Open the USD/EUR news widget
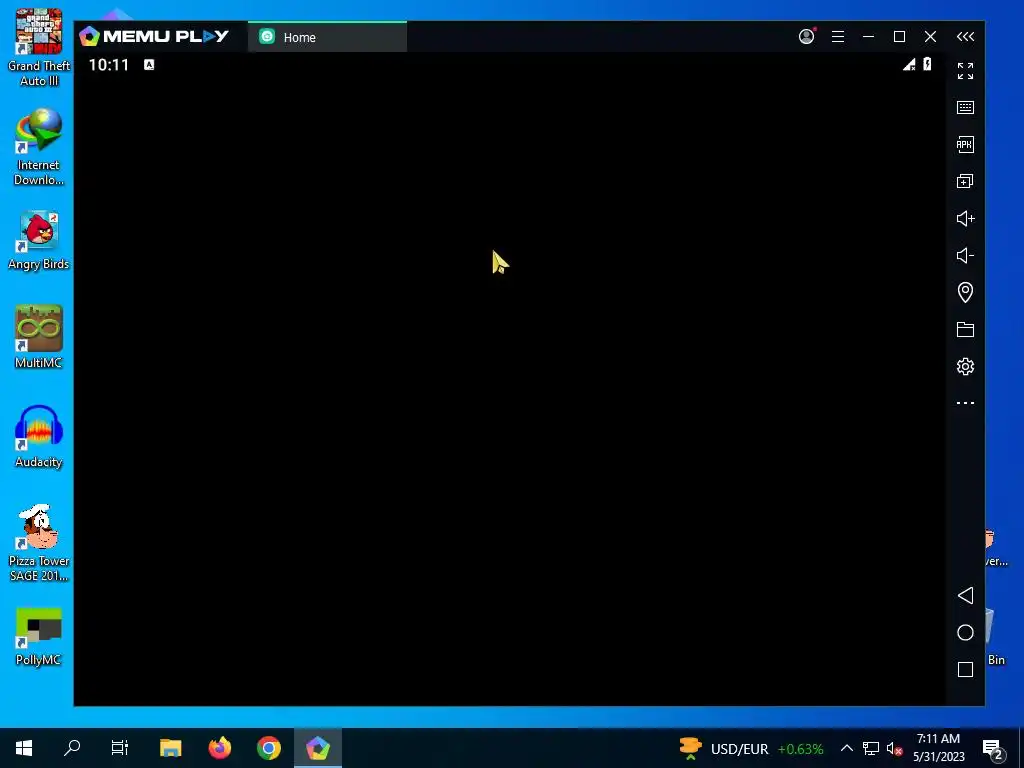Screen dimensions: 1024x768 coord(751,748)
